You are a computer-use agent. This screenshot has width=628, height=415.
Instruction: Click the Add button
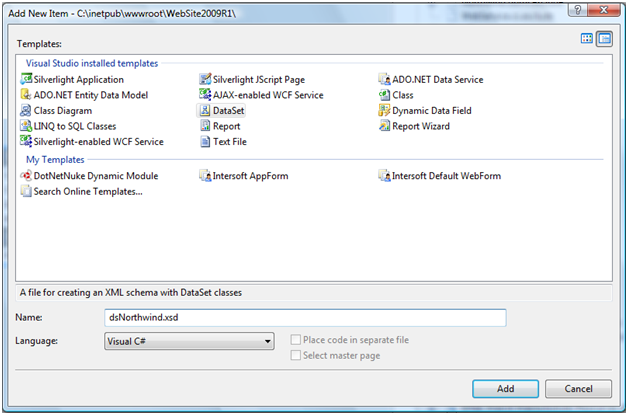click(505, 389)
